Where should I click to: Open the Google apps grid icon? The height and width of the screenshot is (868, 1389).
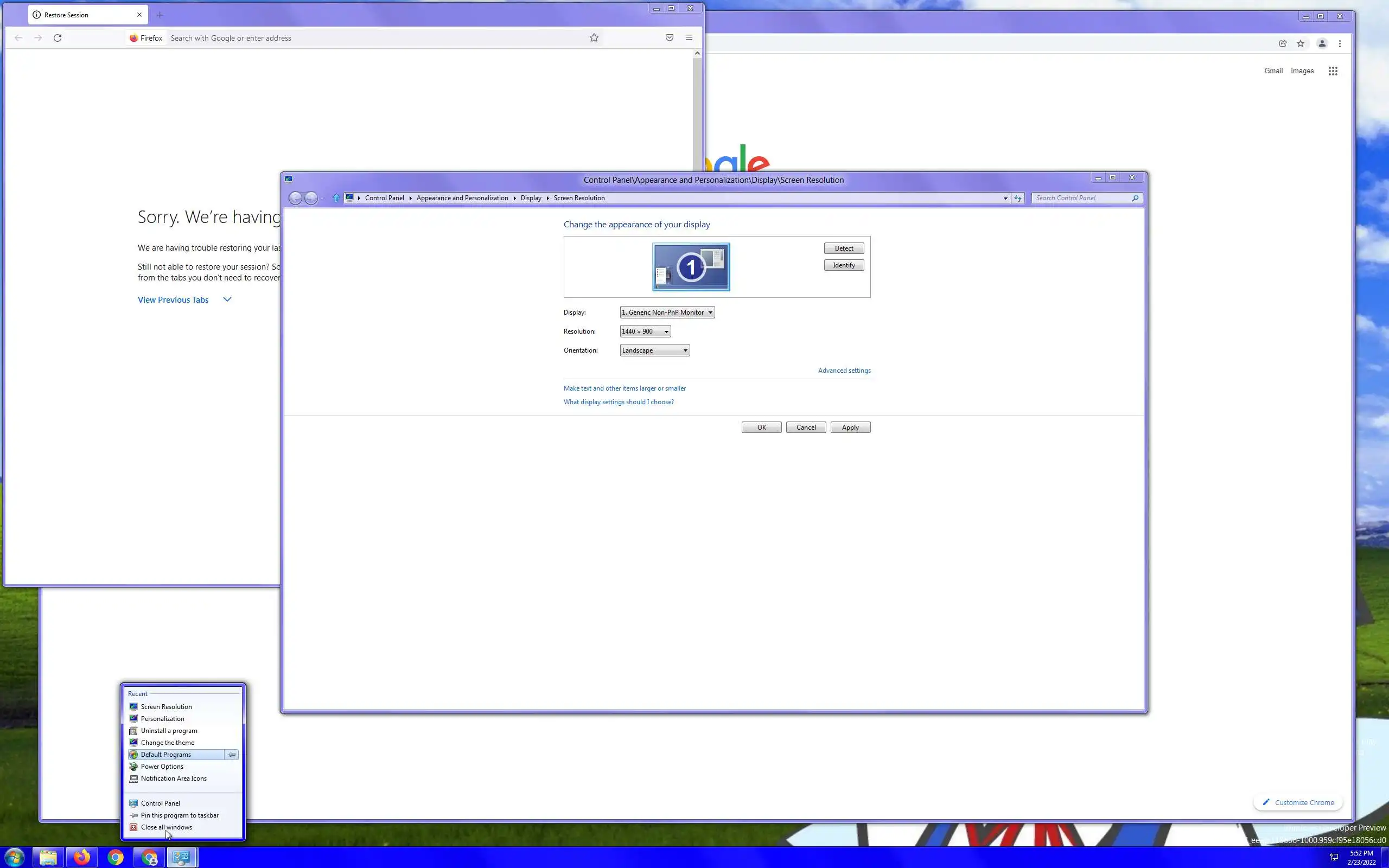1333,71
